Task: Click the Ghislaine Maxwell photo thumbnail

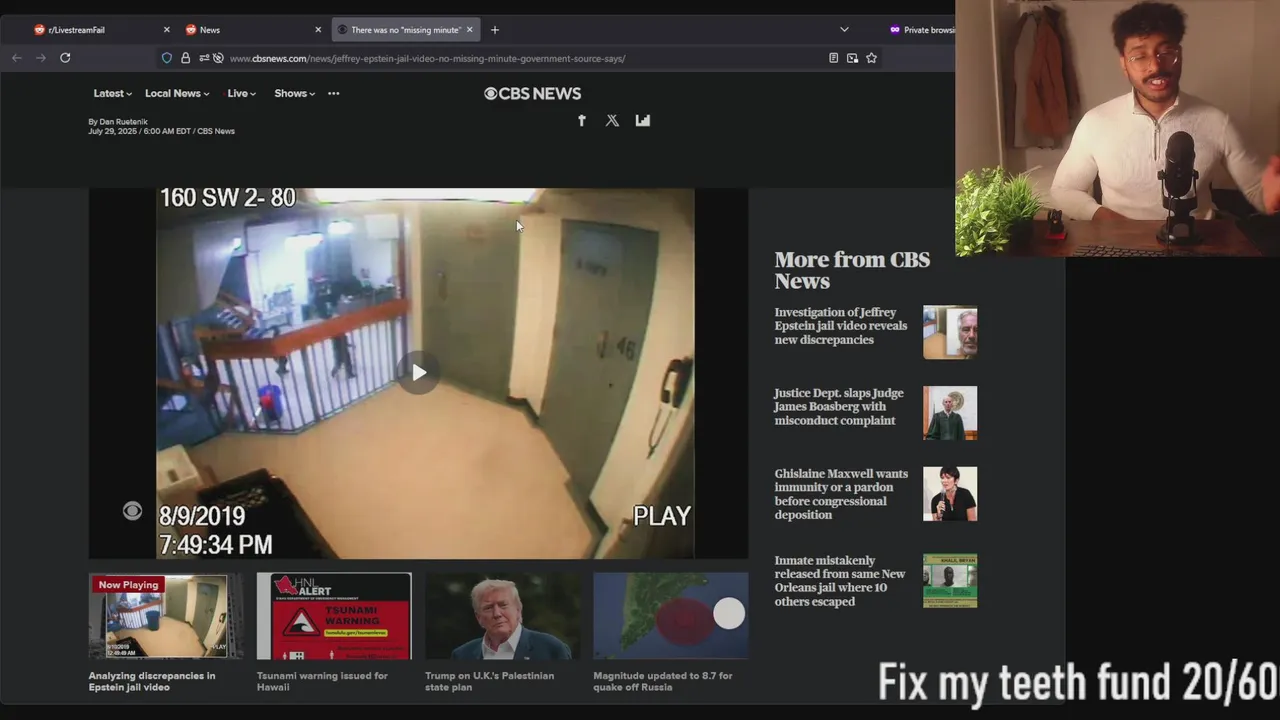Action: 950,494
